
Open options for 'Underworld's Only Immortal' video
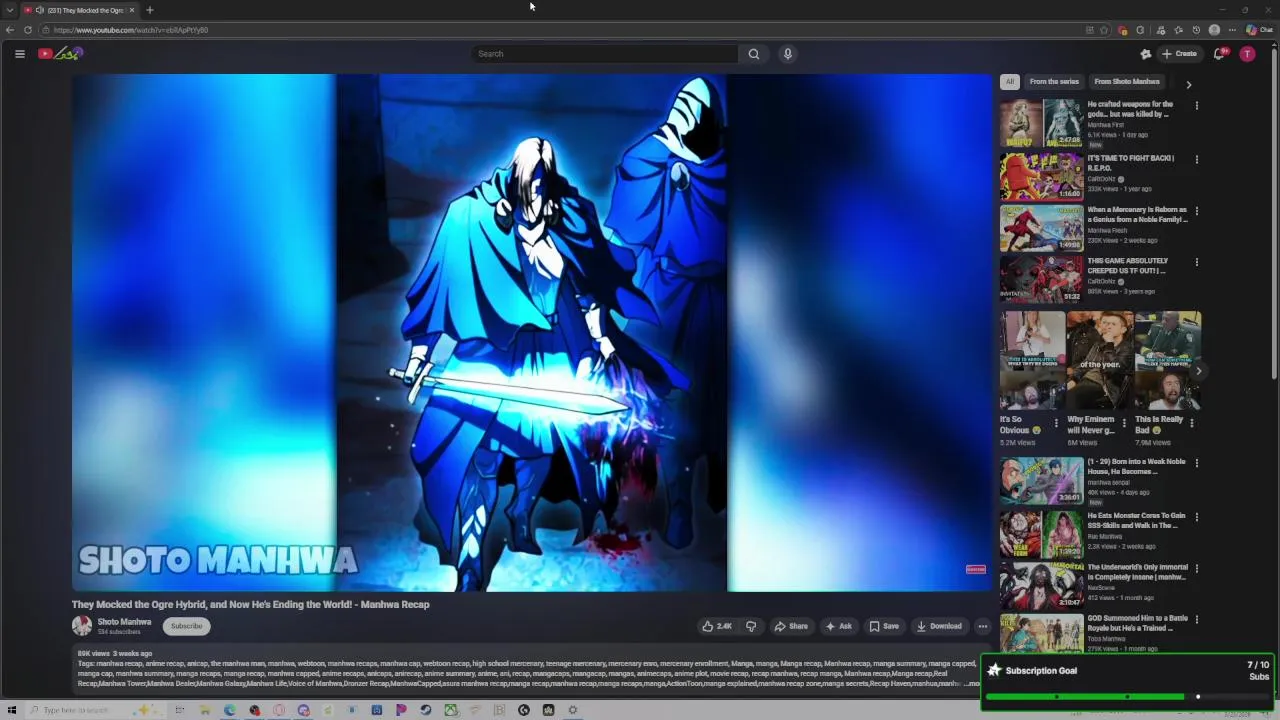coord(1196,569)
